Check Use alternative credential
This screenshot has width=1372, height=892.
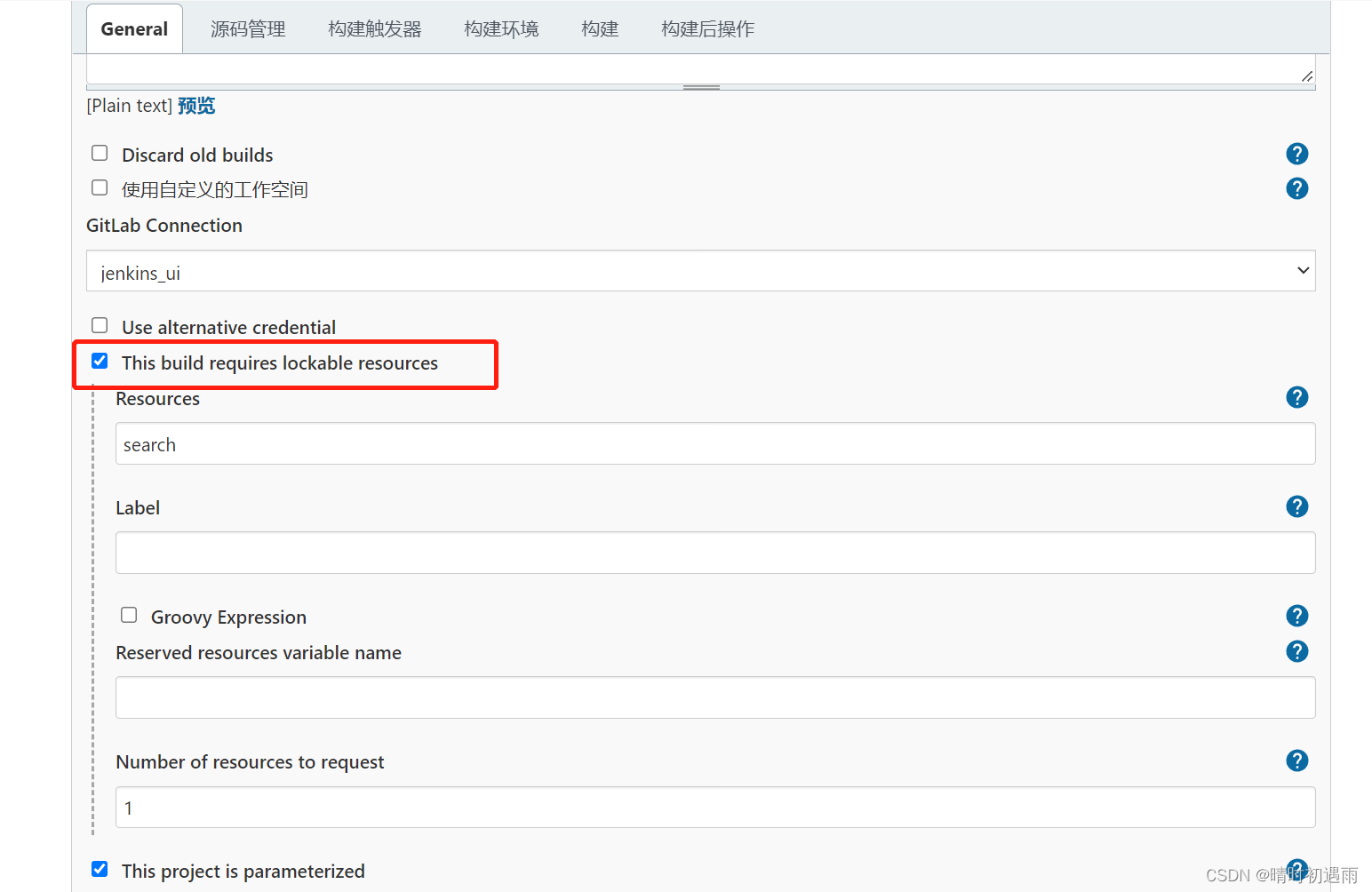coord(100,325)
